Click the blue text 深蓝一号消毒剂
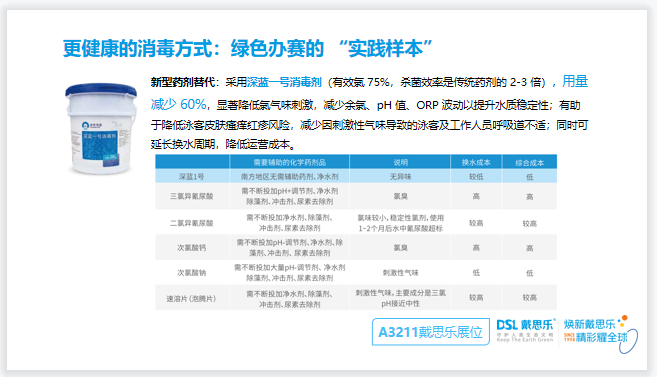 [284, 82]
